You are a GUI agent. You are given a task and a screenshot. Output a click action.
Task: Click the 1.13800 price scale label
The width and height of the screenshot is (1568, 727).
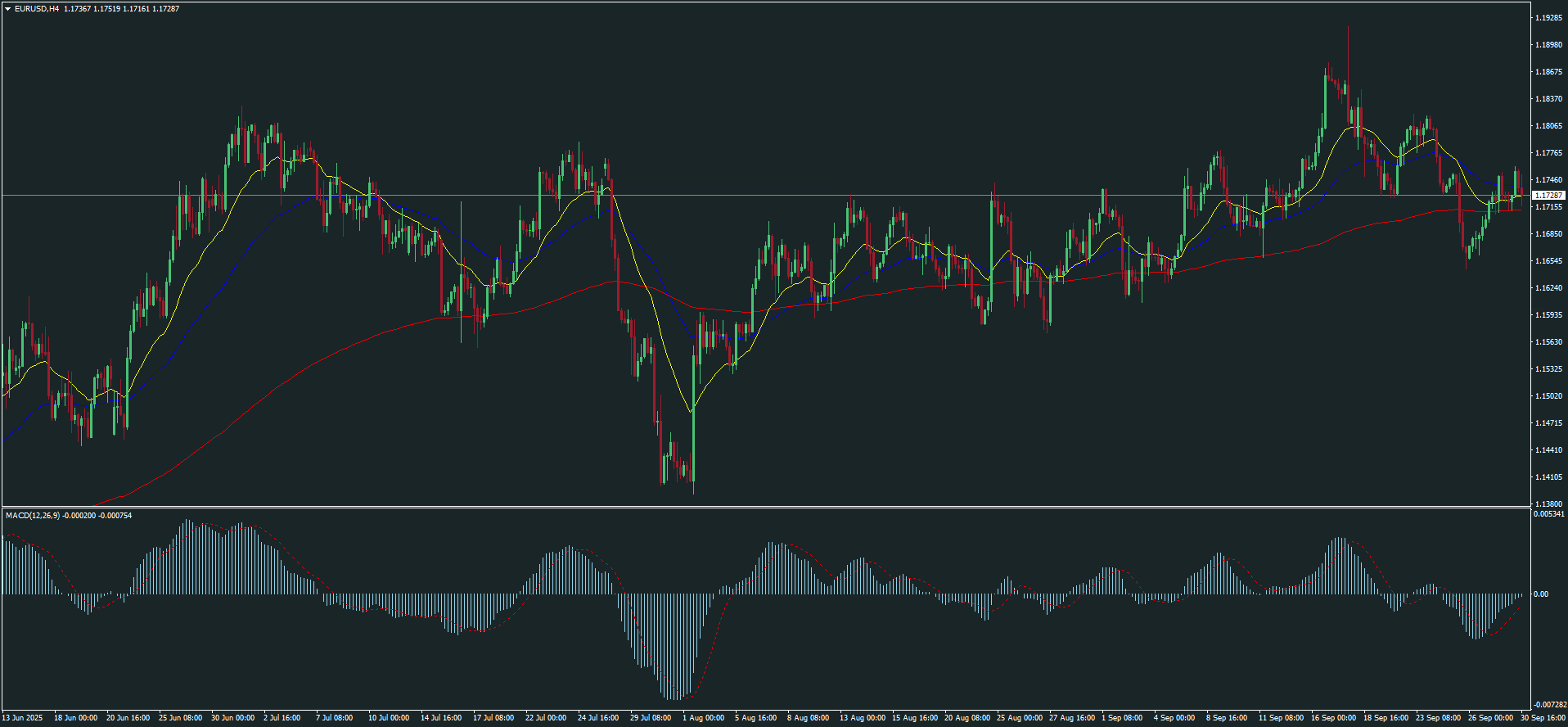tap(1548, 504)
